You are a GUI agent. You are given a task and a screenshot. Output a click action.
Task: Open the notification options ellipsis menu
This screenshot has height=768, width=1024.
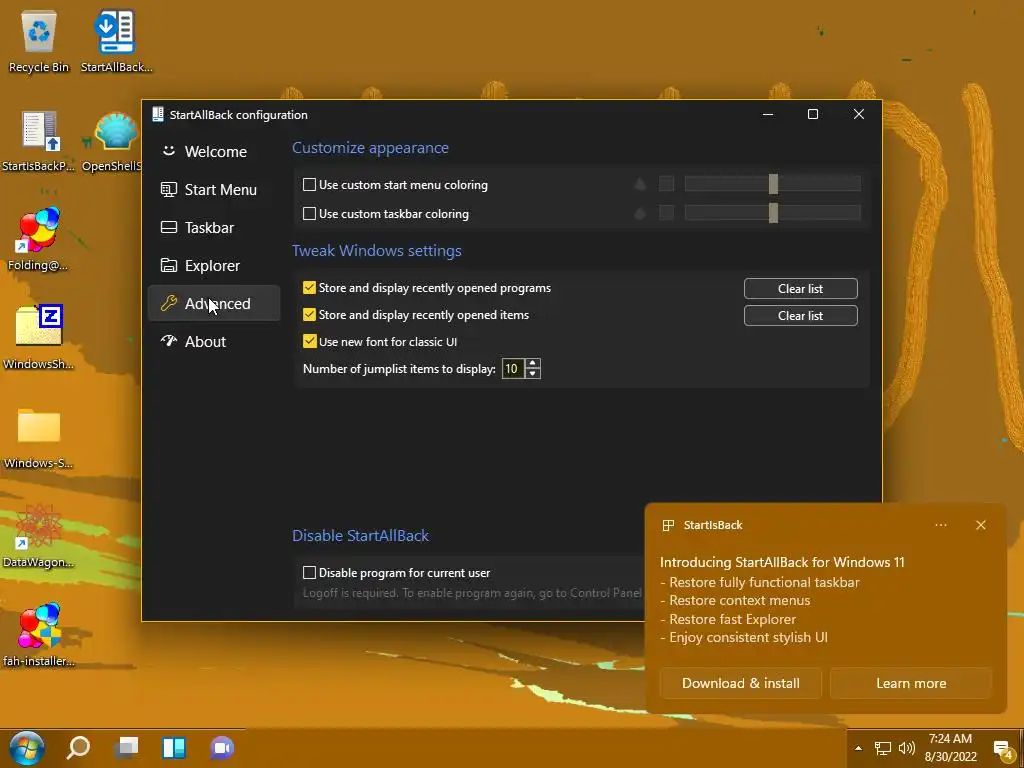940,525
